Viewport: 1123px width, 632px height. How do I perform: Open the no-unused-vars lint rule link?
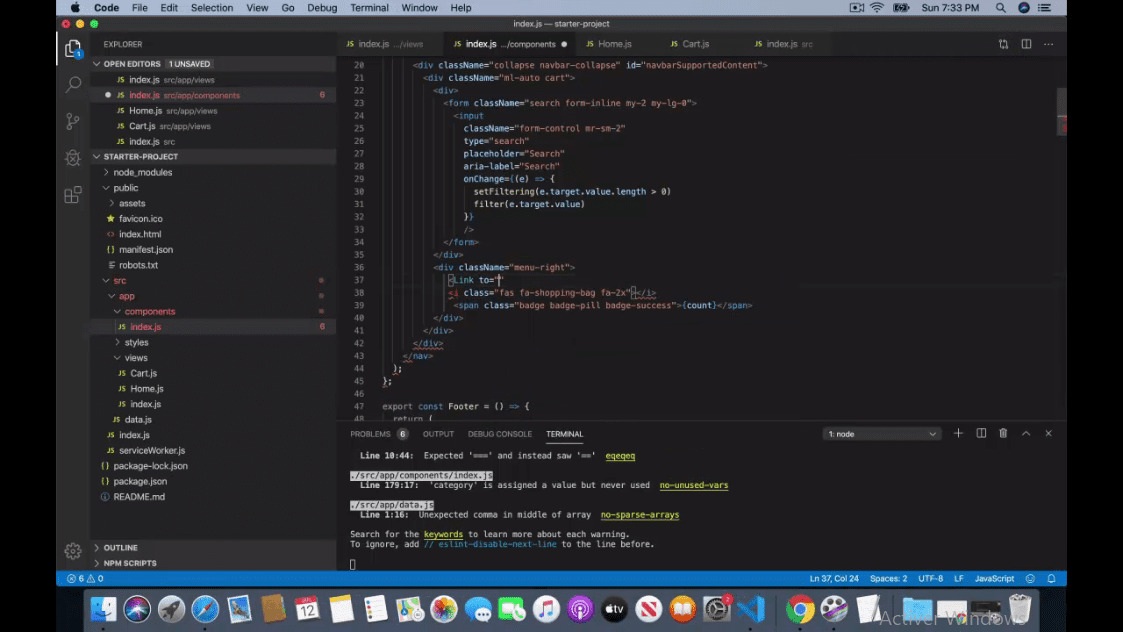(693, 485)
